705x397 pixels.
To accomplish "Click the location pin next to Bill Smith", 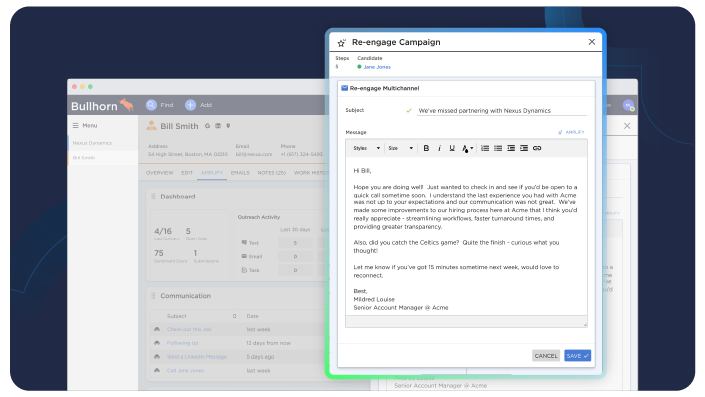I will coord(228,126).
